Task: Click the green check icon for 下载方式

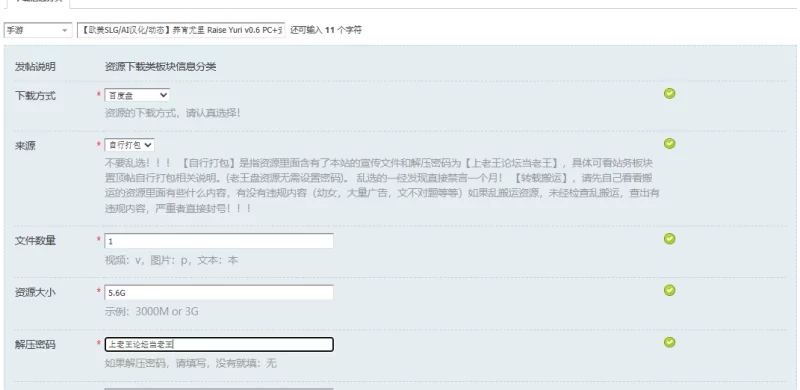Action: [669, 93]
